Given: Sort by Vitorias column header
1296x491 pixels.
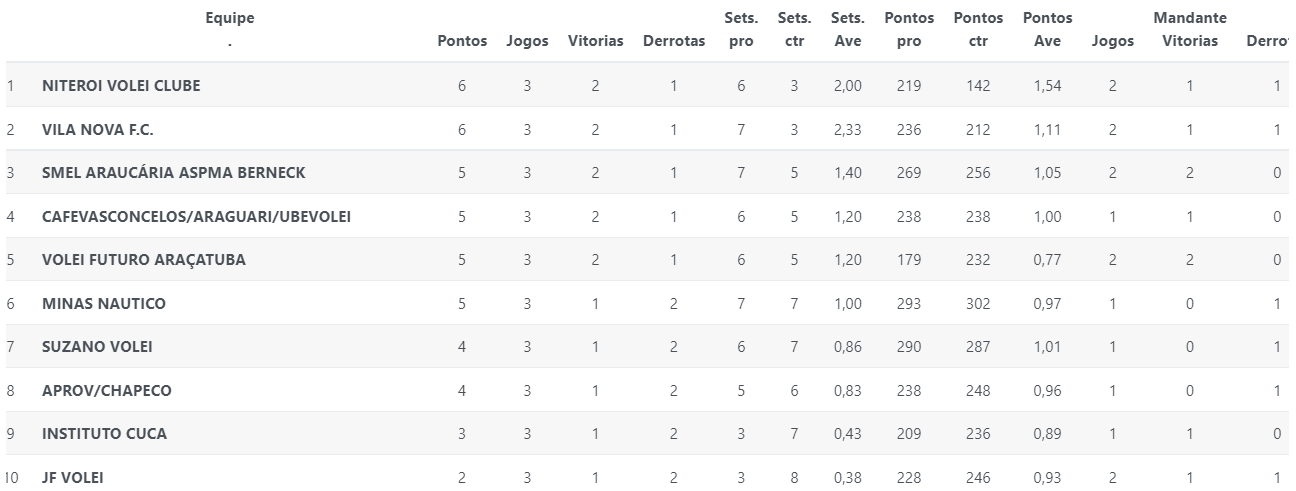Looking at the screenshot, I should click(x=595, y=41).
